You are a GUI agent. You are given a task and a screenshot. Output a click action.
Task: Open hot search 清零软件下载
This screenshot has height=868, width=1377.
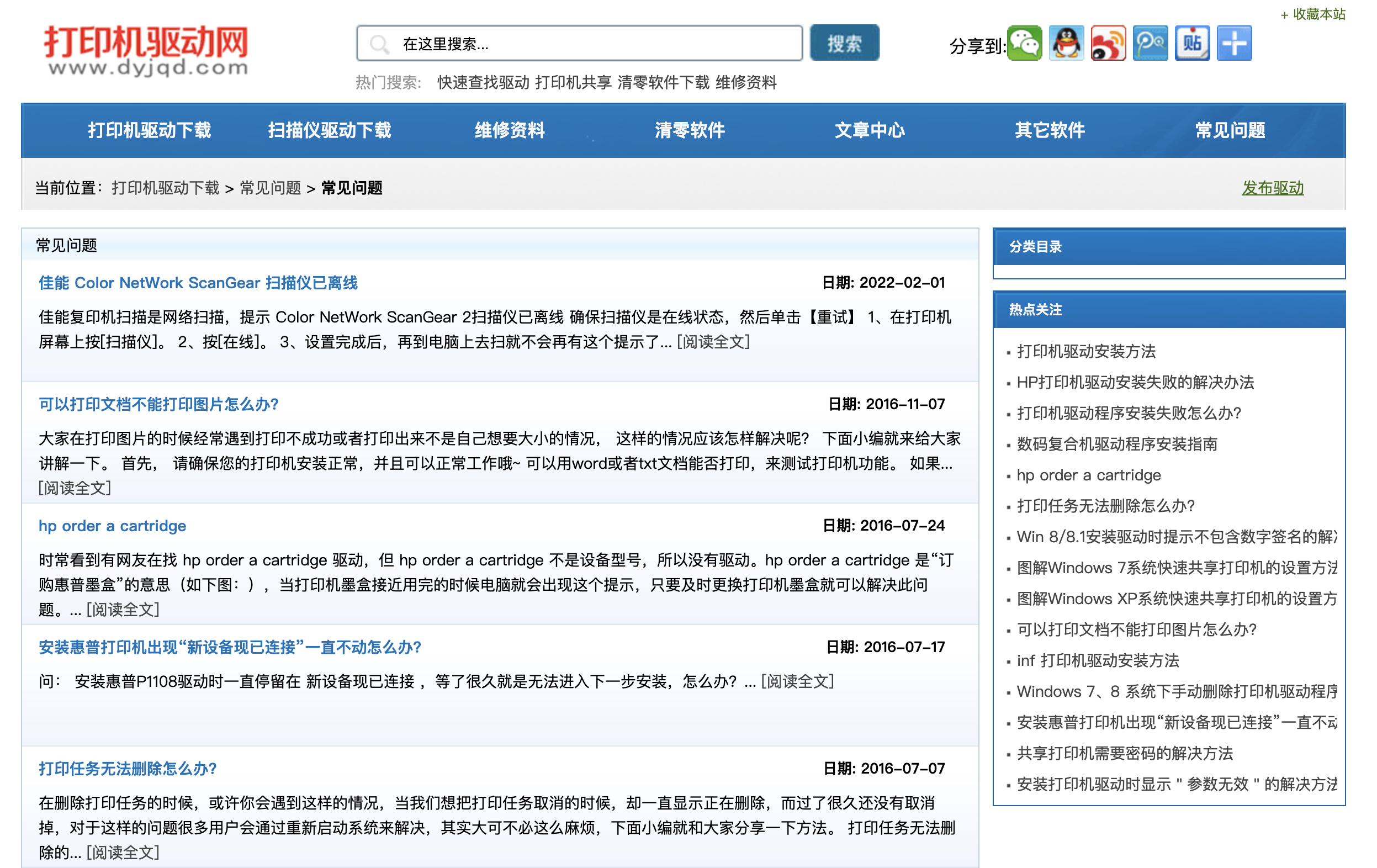(663, 82)
